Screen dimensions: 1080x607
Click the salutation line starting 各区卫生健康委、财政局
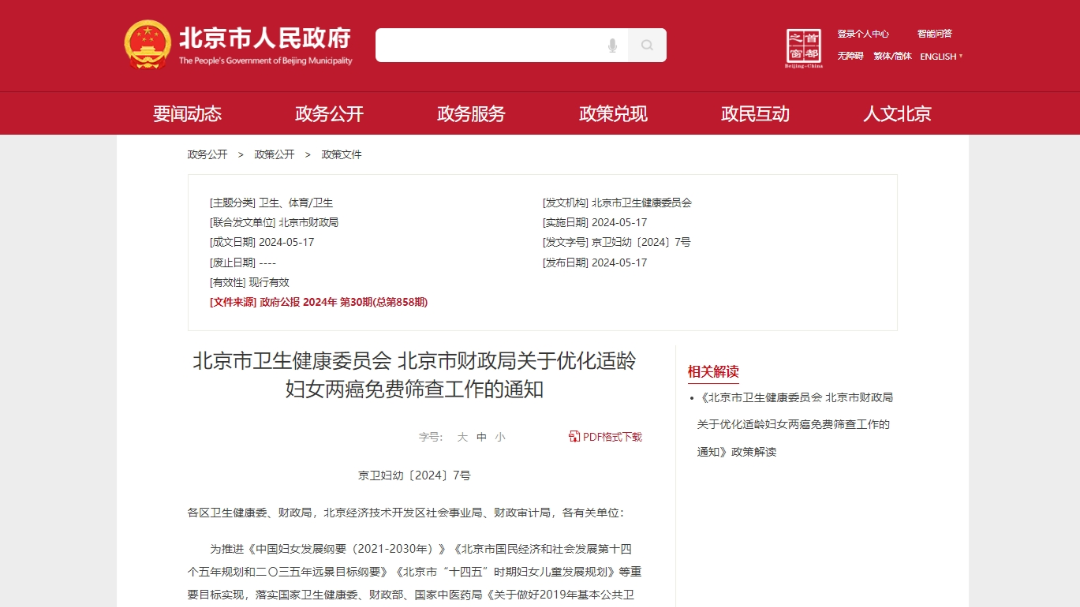click(x=406, y=513)
